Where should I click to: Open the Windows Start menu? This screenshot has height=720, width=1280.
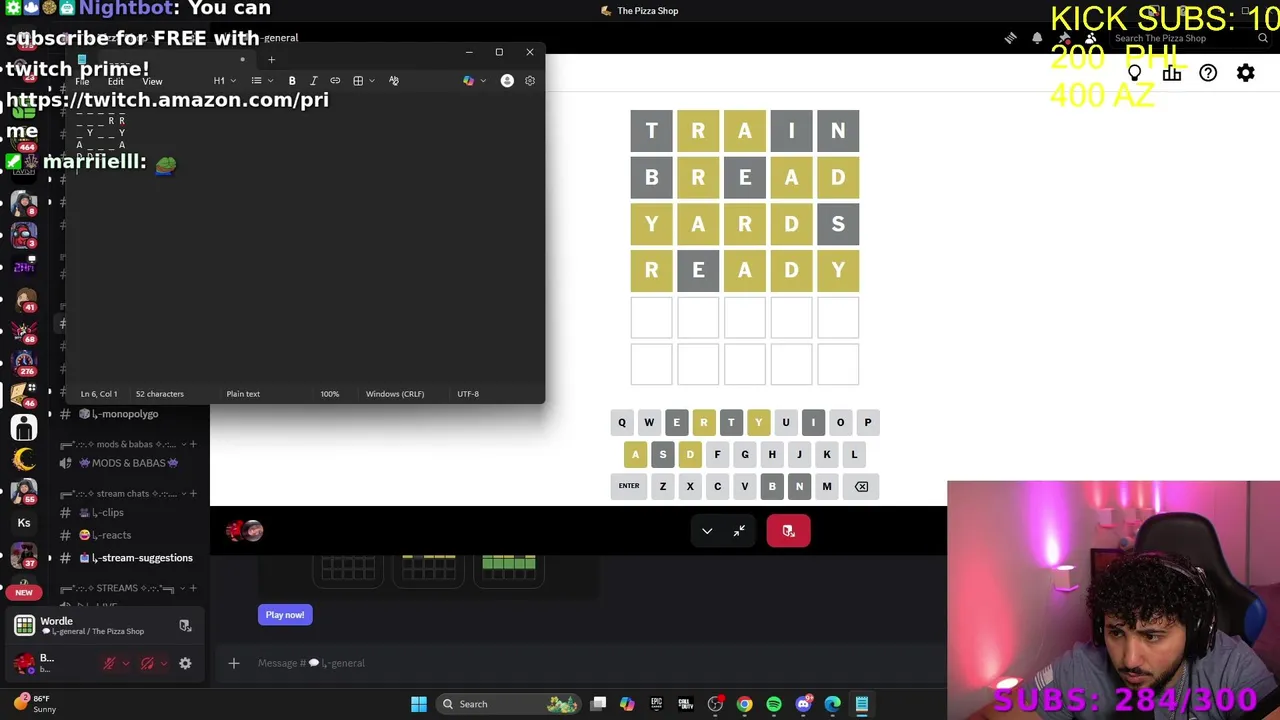(419, 704)
